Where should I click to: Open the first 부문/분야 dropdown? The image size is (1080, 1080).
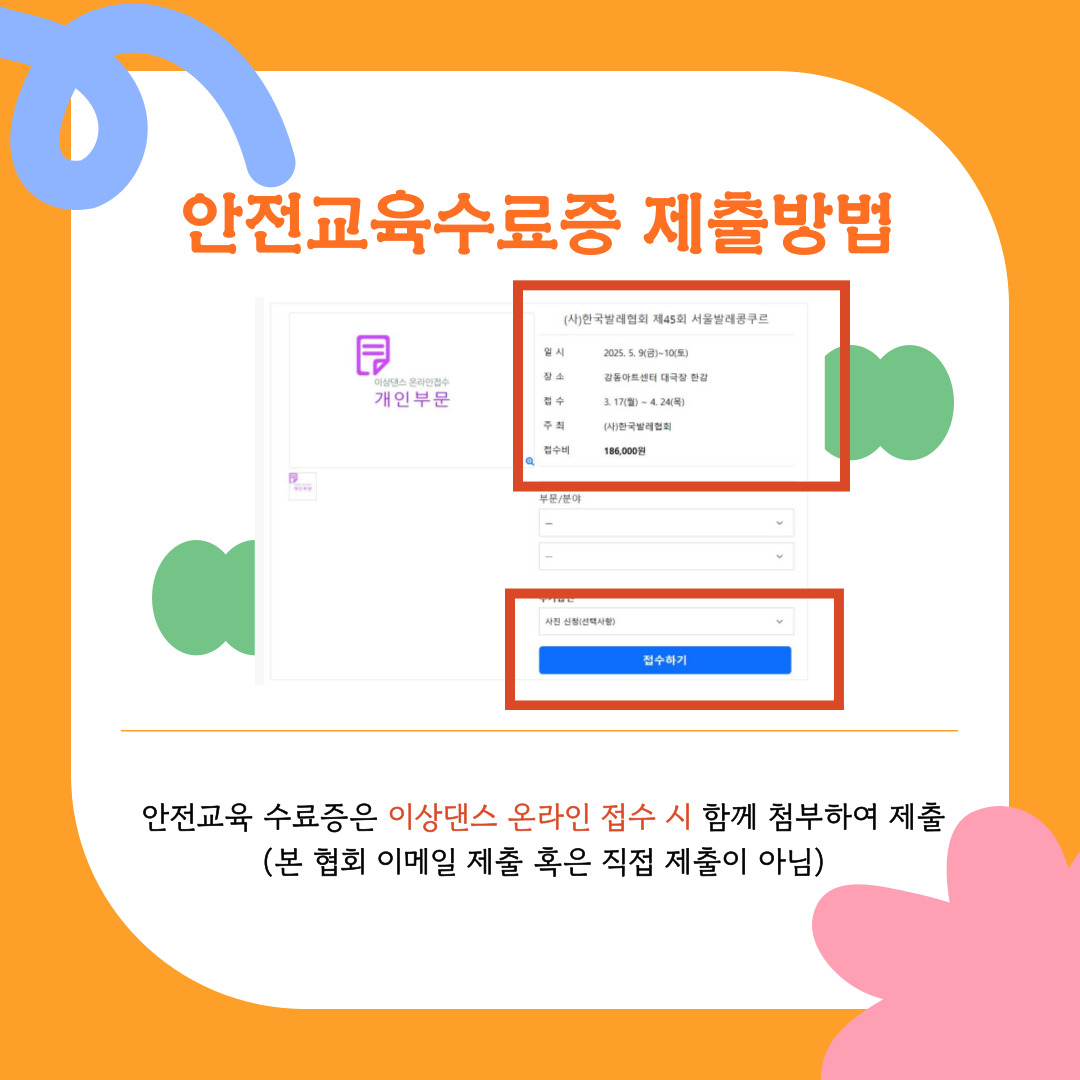[x=666, y=523]
